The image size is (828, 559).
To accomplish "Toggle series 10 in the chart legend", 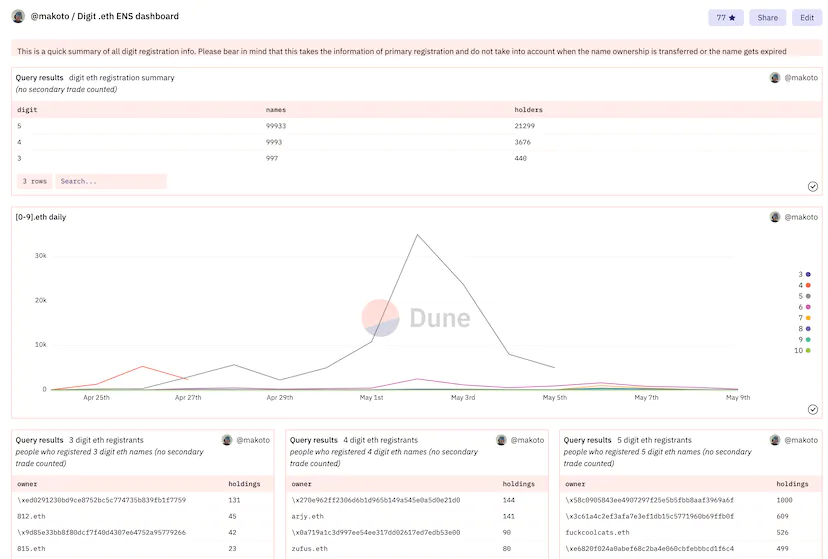I will click(802, 351).
